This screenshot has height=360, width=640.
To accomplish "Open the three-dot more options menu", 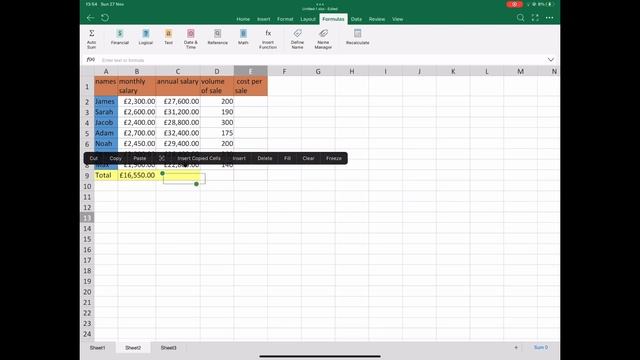I will pos(549,18).
